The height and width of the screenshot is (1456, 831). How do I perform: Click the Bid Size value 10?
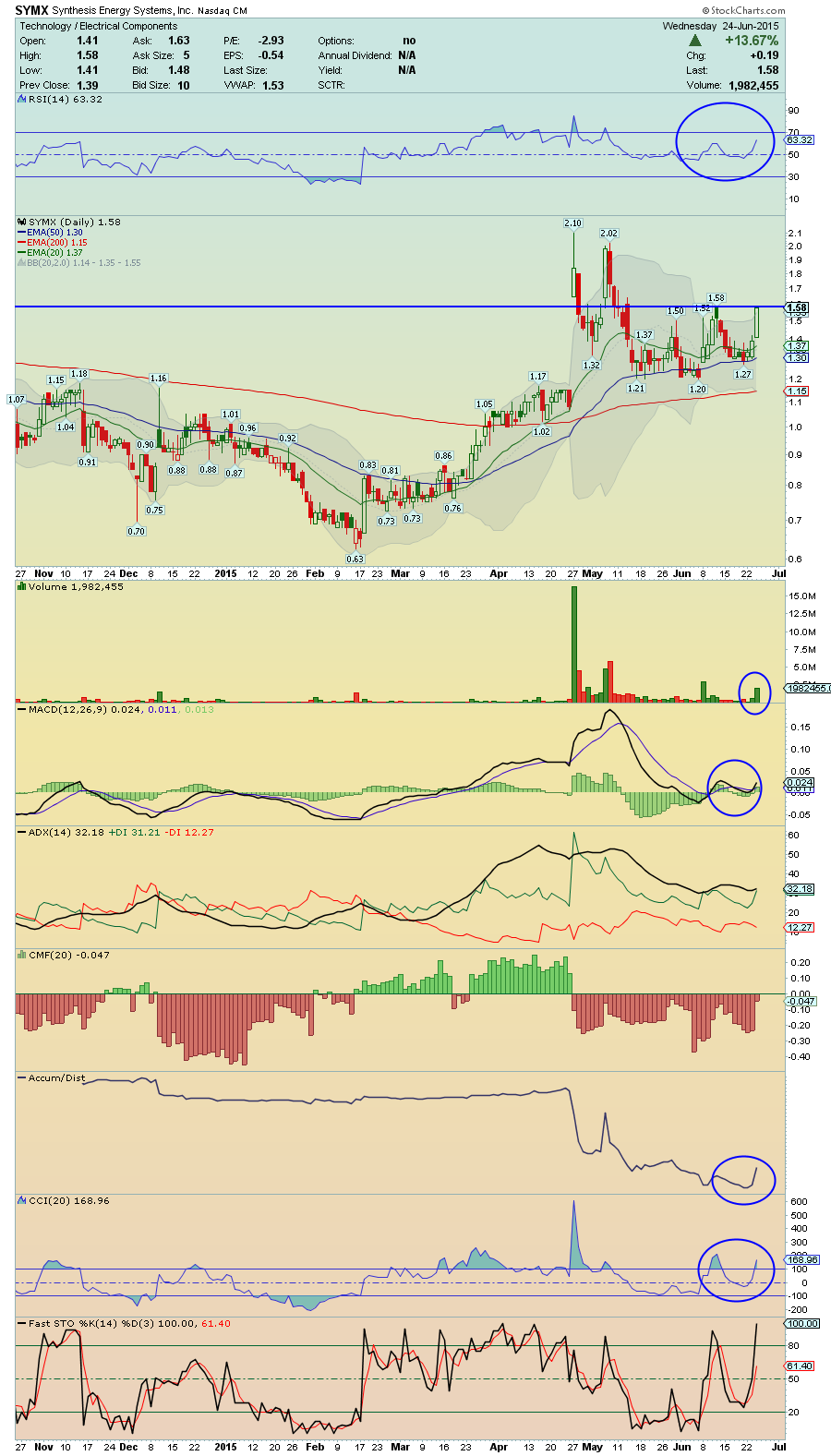click(x=184, y=85)
